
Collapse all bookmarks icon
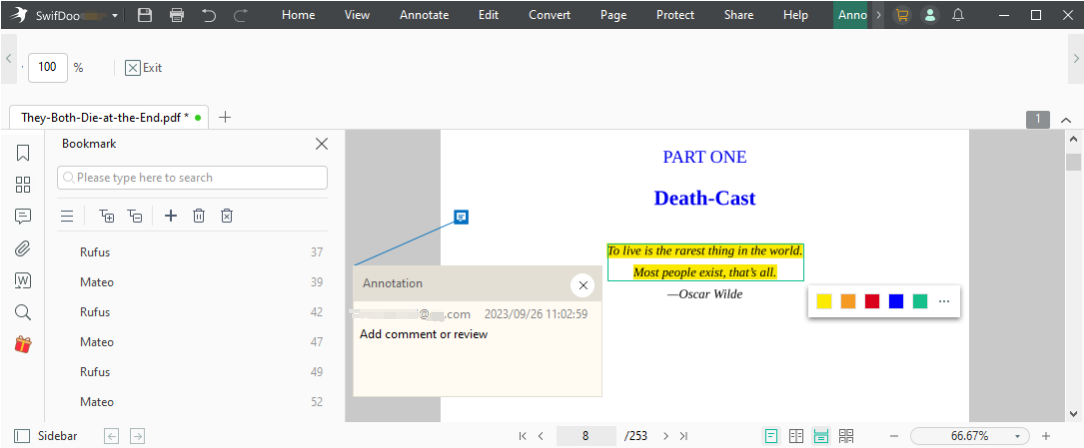(136, 216)
